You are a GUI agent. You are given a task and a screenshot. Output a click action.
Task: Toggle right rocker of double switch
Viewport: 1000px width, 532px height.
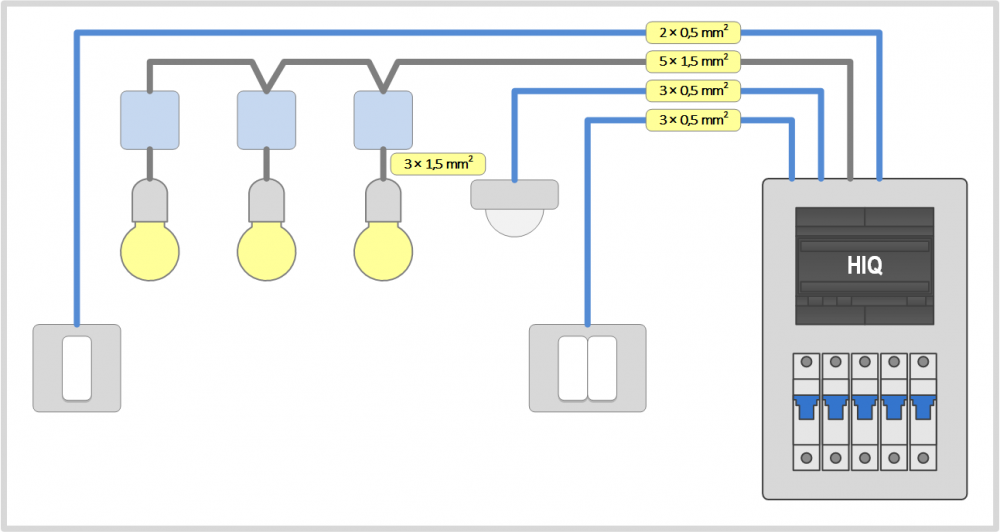[602, 369]
